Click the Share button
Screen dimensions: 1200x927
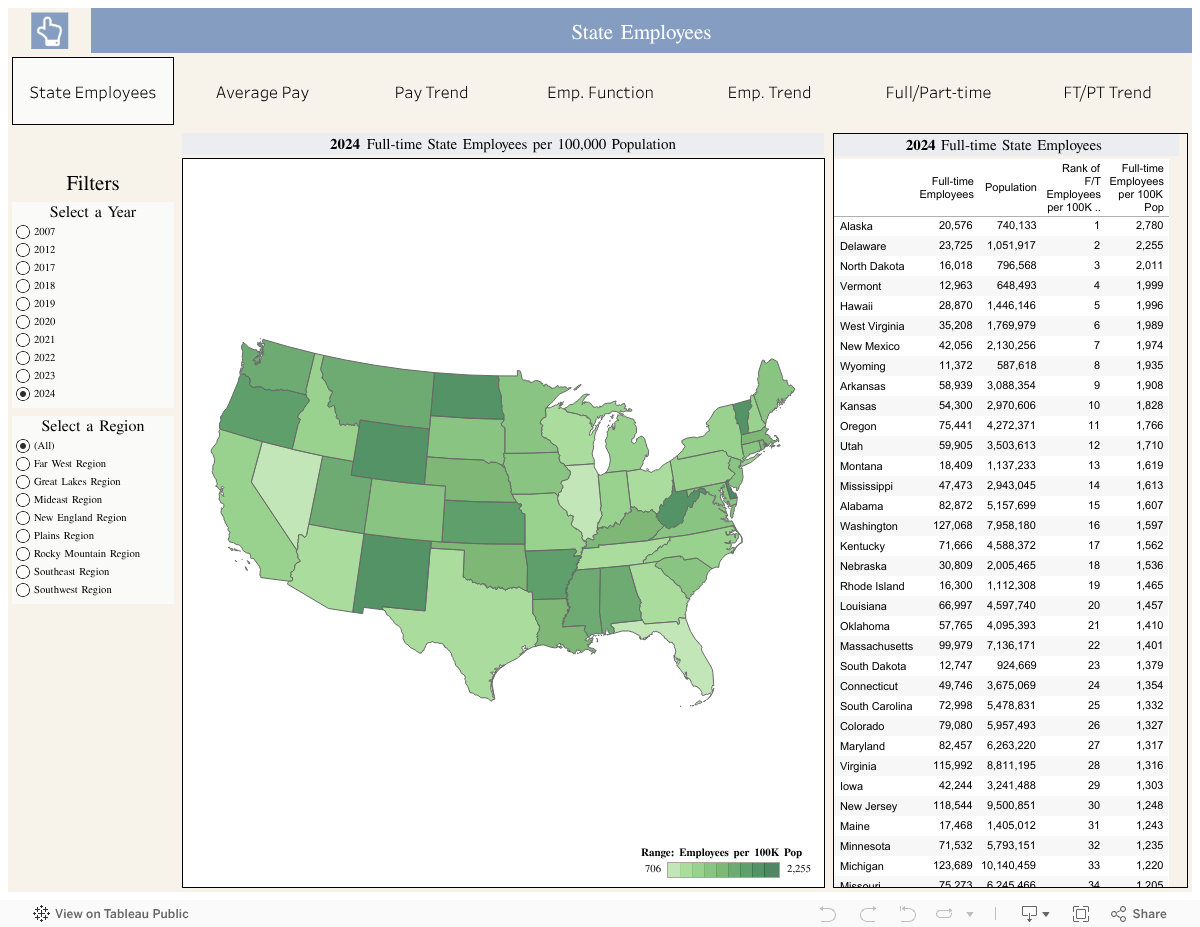pos(1138,913)
